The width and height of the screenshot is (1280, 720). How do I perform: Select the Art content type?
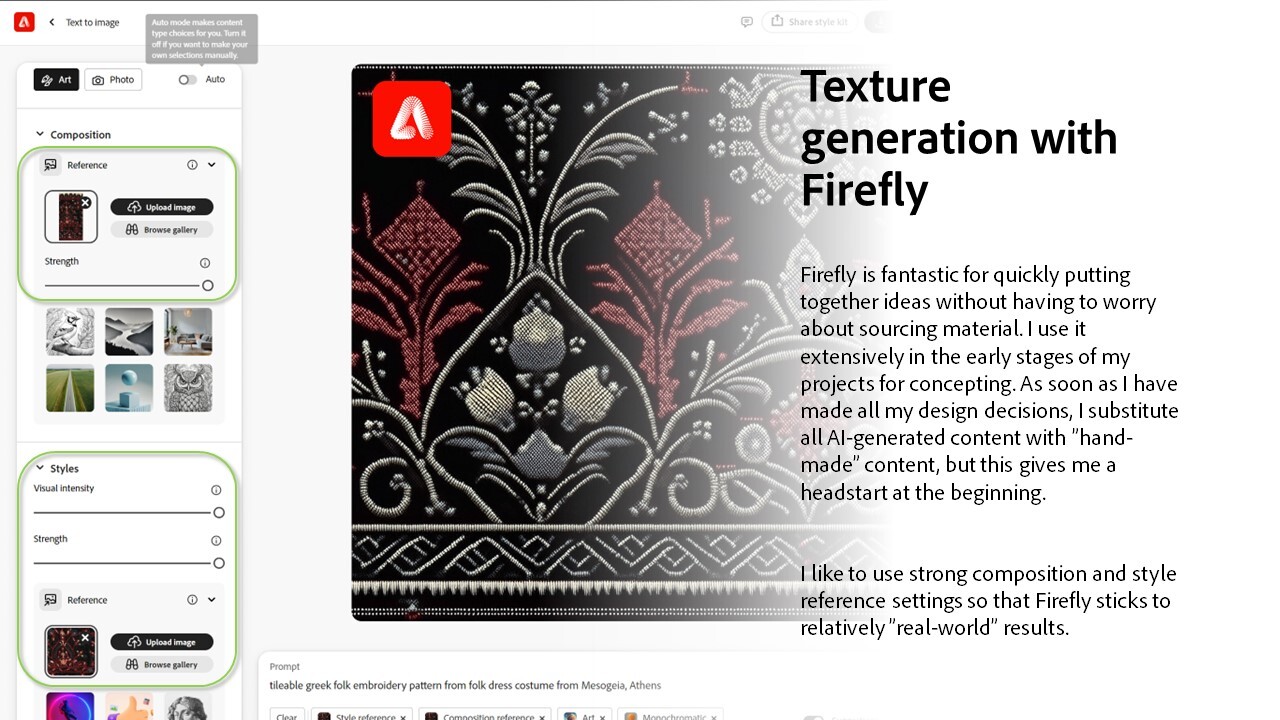point(56,80)
